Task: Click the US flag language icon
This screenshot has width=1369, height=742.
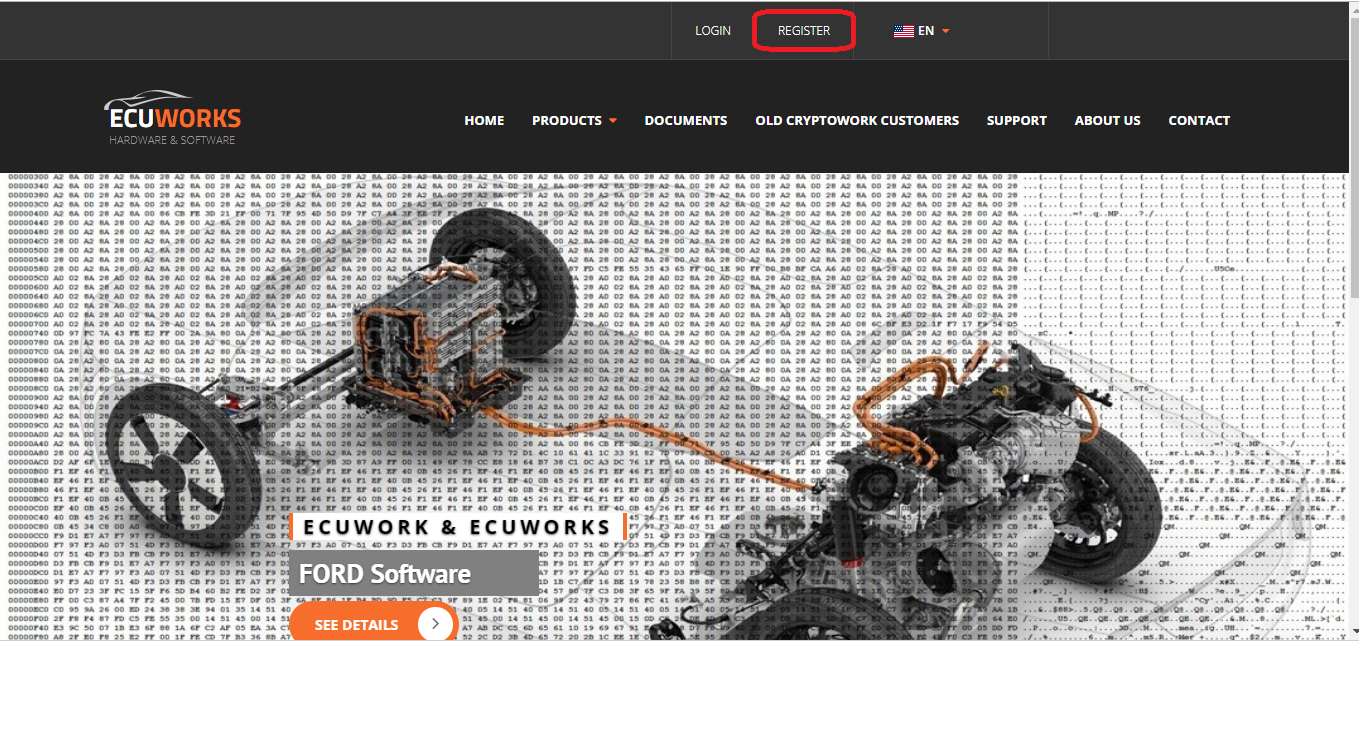Action: [x=904, y=31]
